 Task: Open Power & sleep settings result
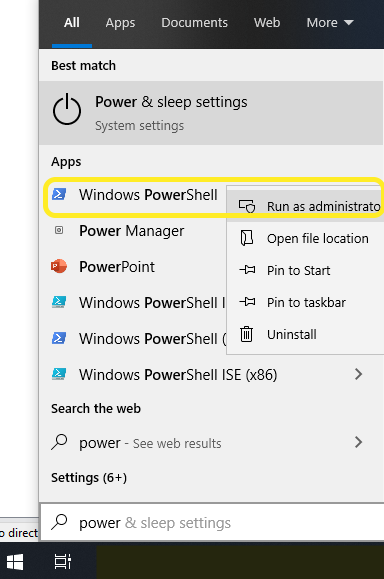(x=211, y=113)
